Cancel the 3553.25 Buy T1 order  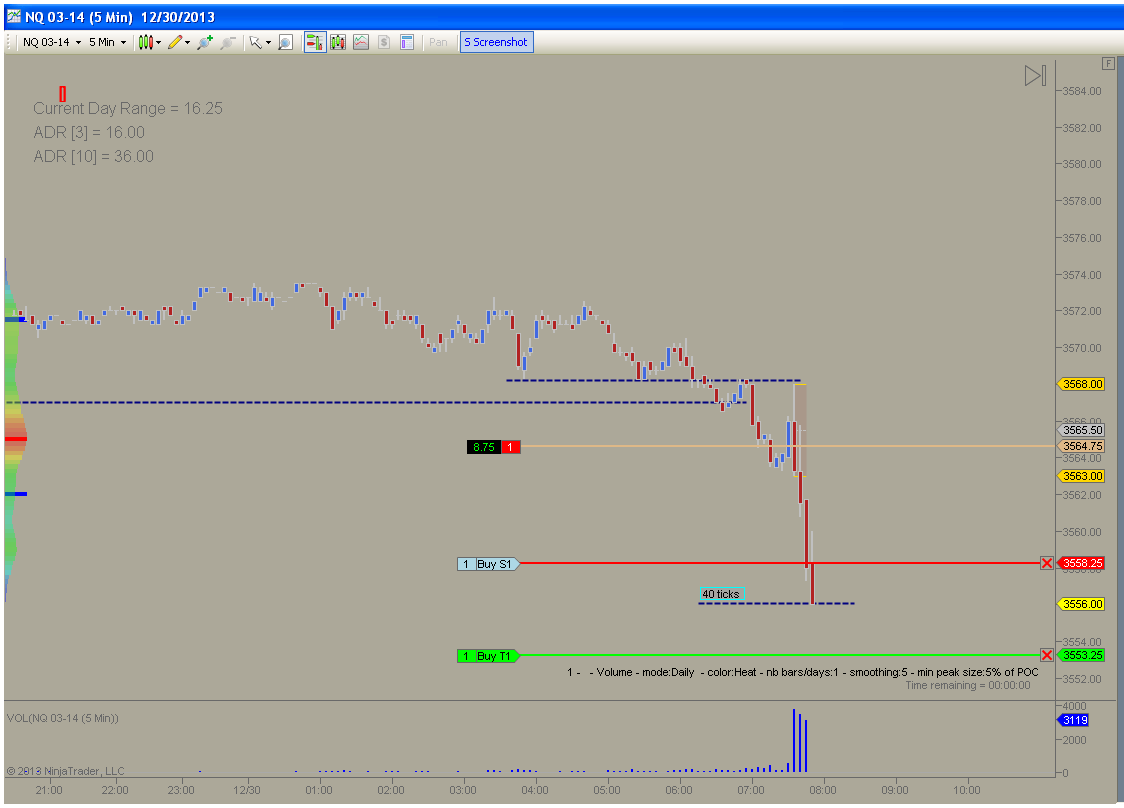pyautogui.click(x=1047, y=655)
